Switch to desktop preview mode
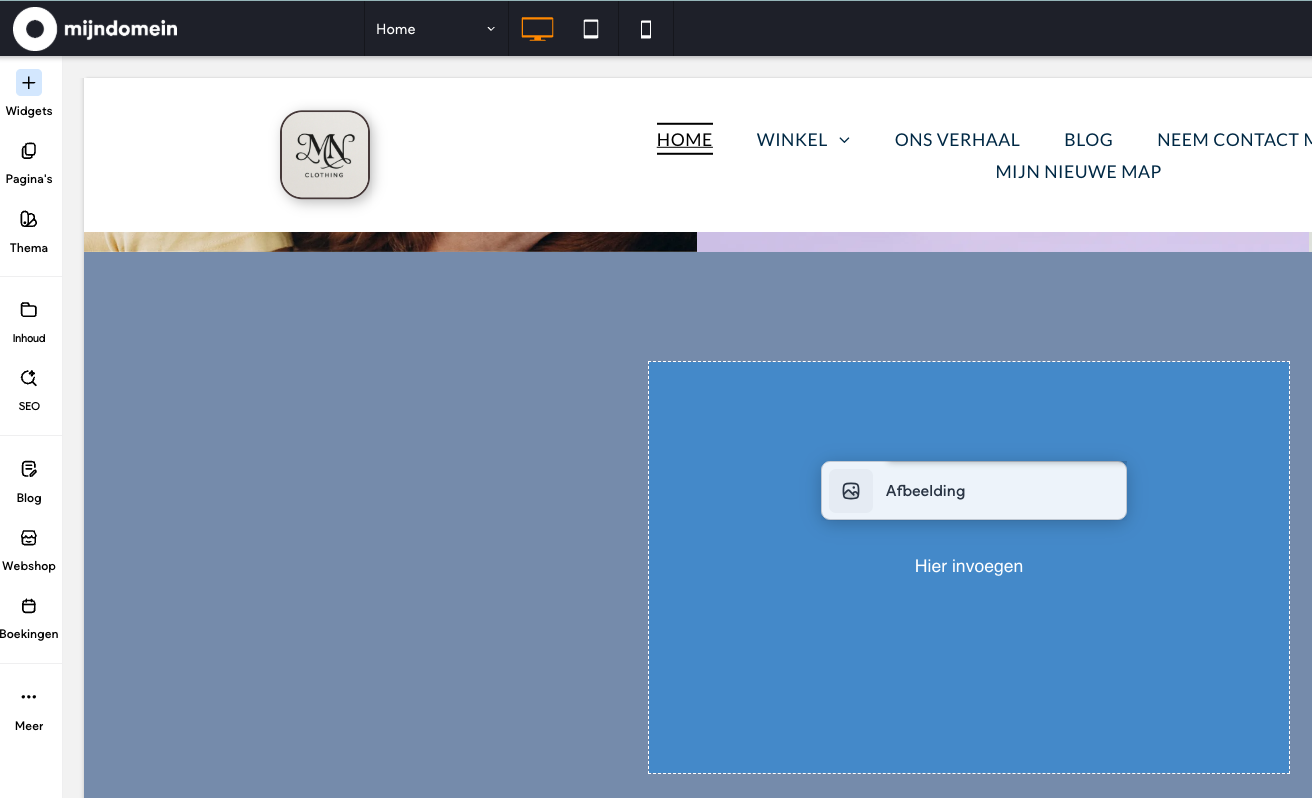1312x798 pixels. click(537, 29)
